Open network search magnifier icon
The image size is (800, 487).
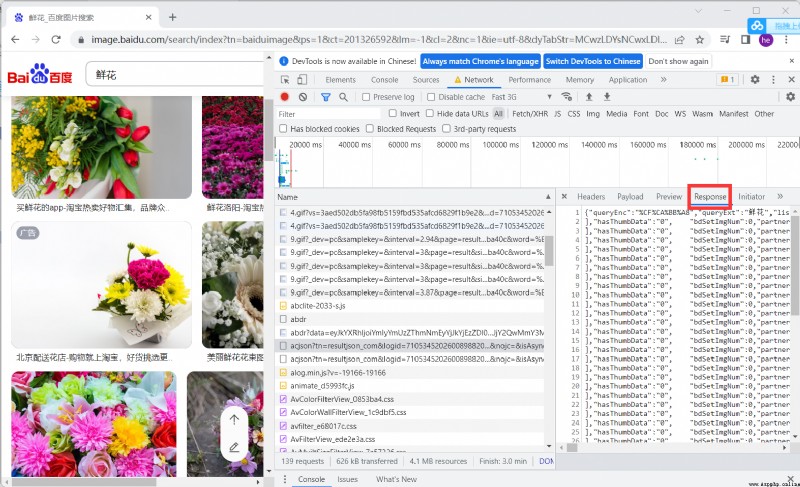tap(343, 96)
